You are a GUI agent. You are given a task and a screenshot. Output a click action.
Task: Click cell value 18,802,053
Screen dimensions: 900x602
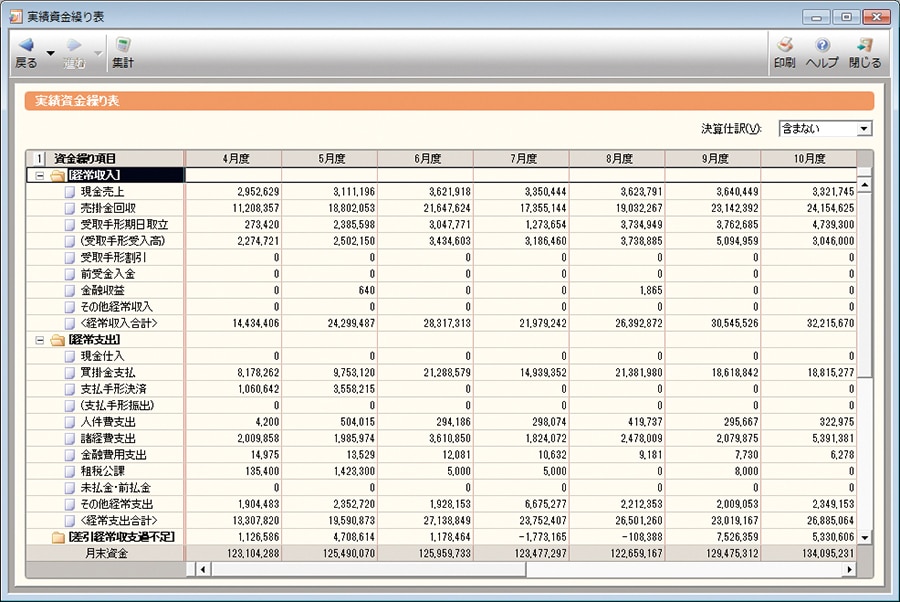pos(351,208)
